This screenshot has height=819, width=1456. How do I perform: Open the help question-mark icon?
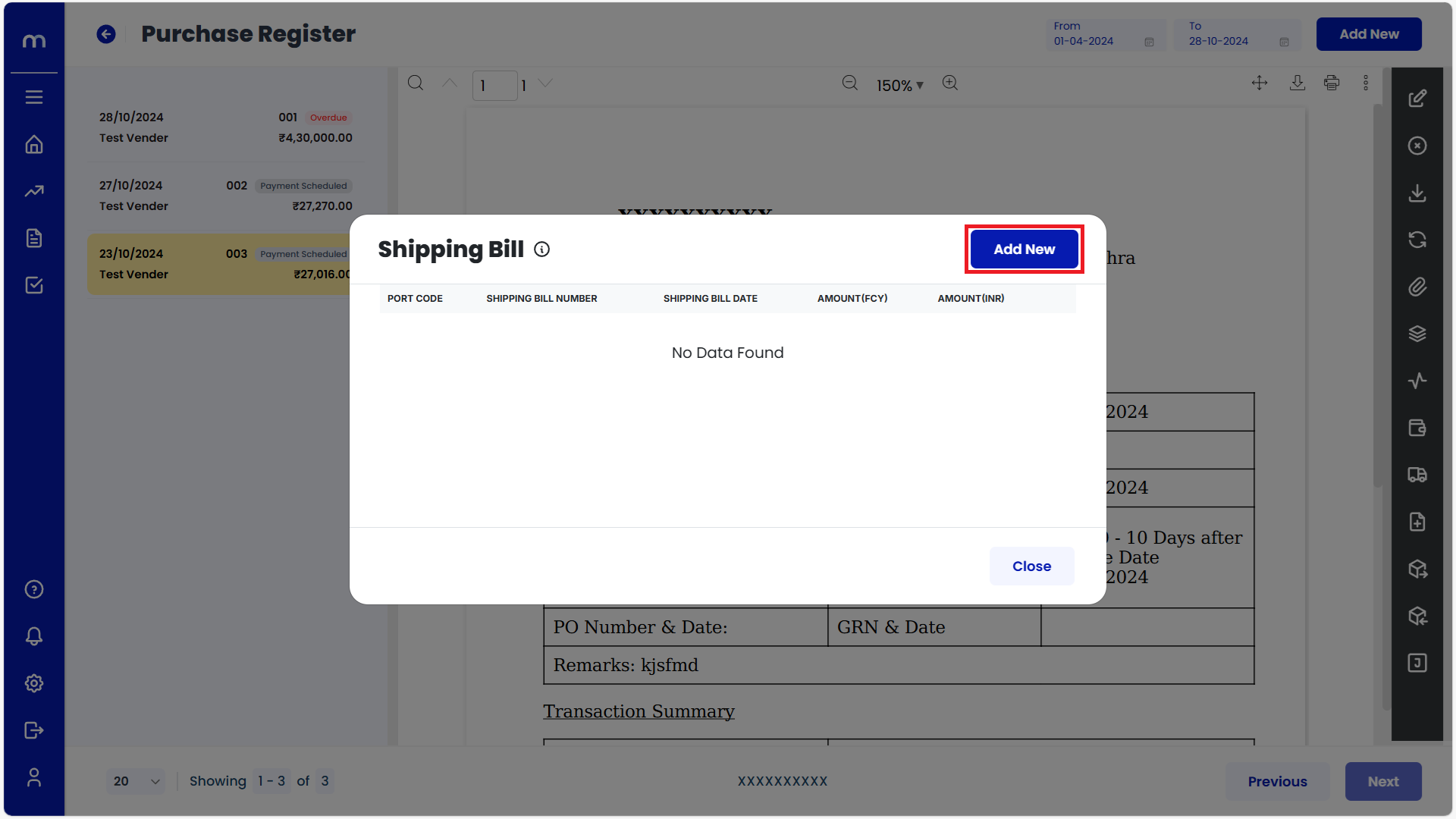[x=34, y=589]
